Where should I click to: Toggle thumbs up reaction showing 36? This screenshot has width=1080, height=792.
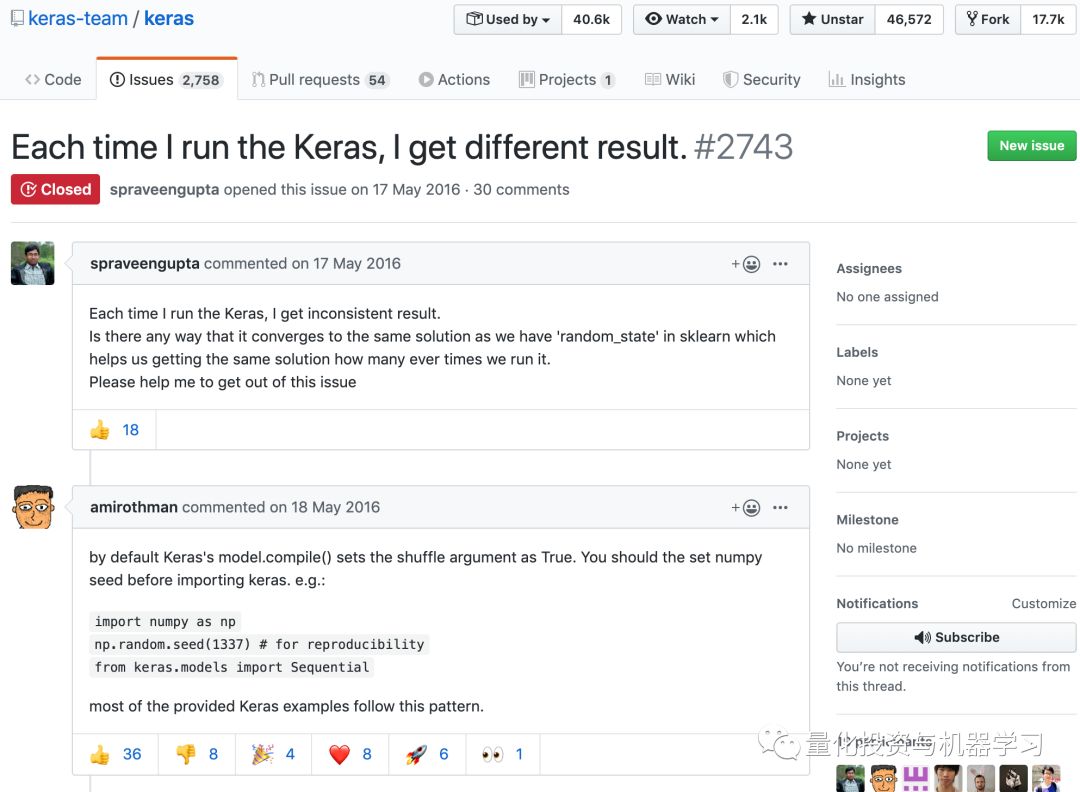[x=115, y=754]
